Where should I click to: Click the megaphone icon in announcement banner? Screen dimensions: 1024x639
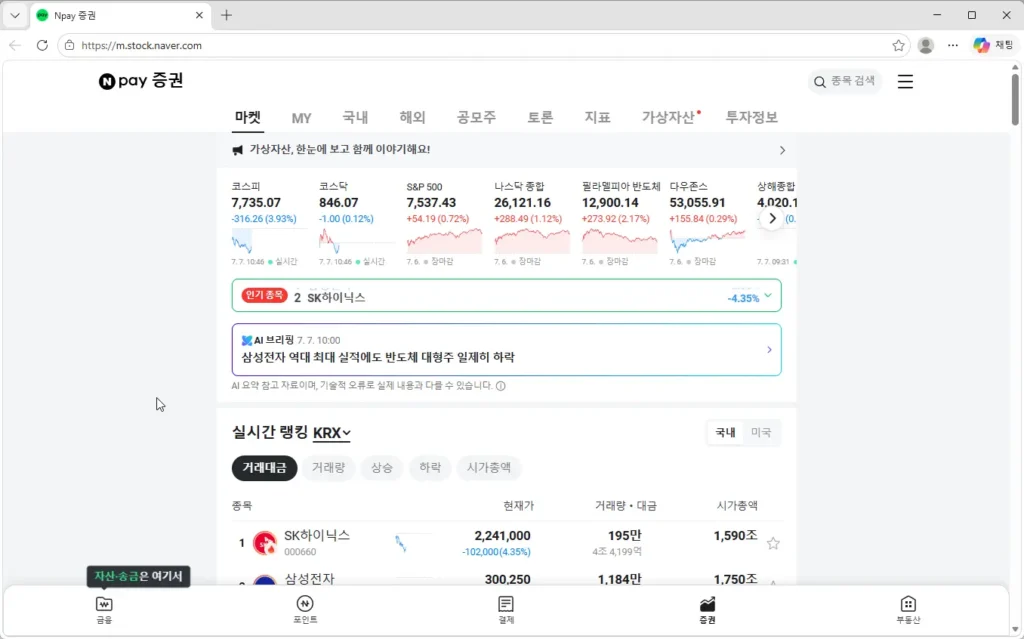pyautogui.click(x=238, y=150)
